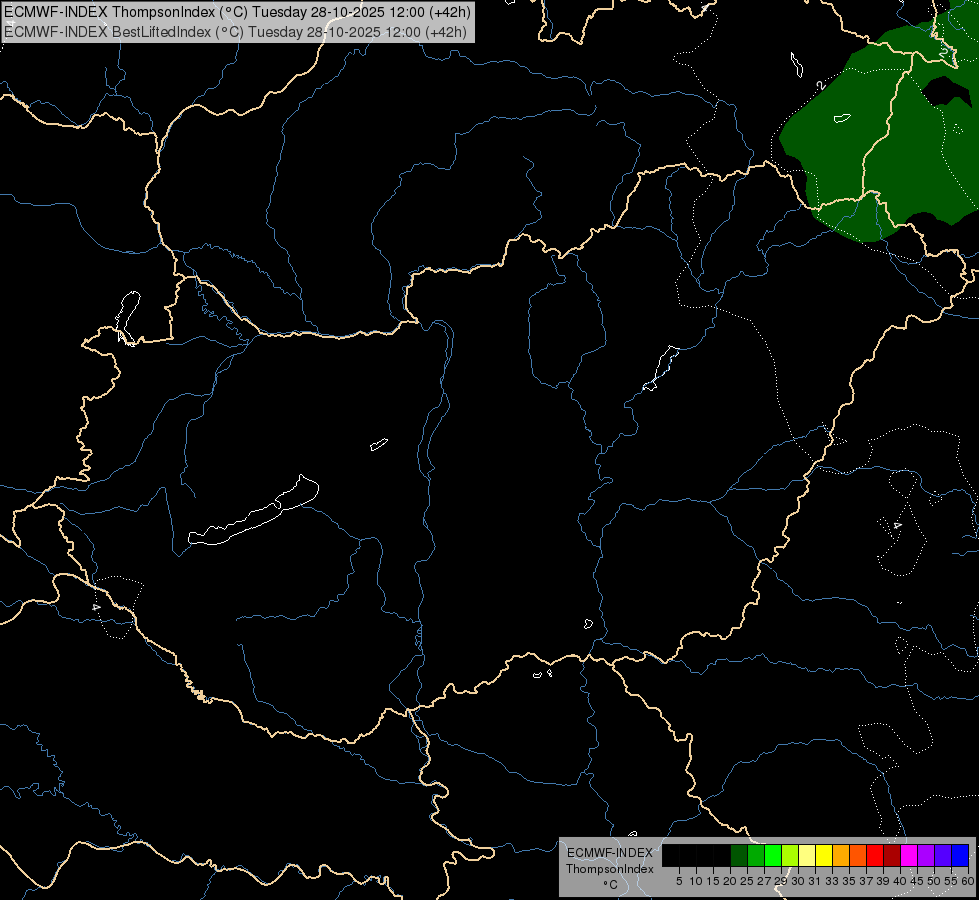
Task: Click the lime 29-30 legend swatch
Action: point(790,856)
